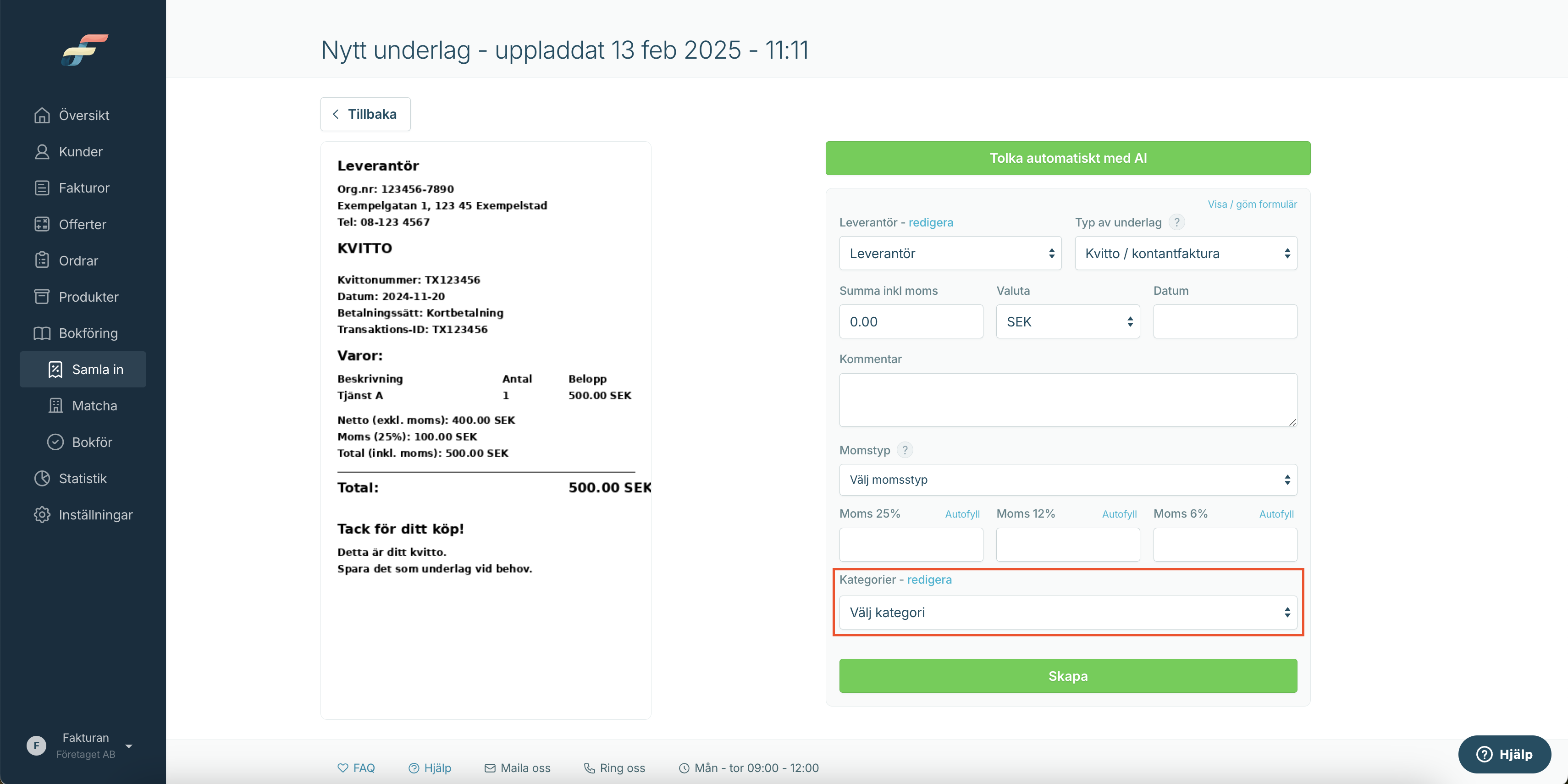Expand the Leverantör dropdown
Viewport: 1568px width, 784px height.
950,253
